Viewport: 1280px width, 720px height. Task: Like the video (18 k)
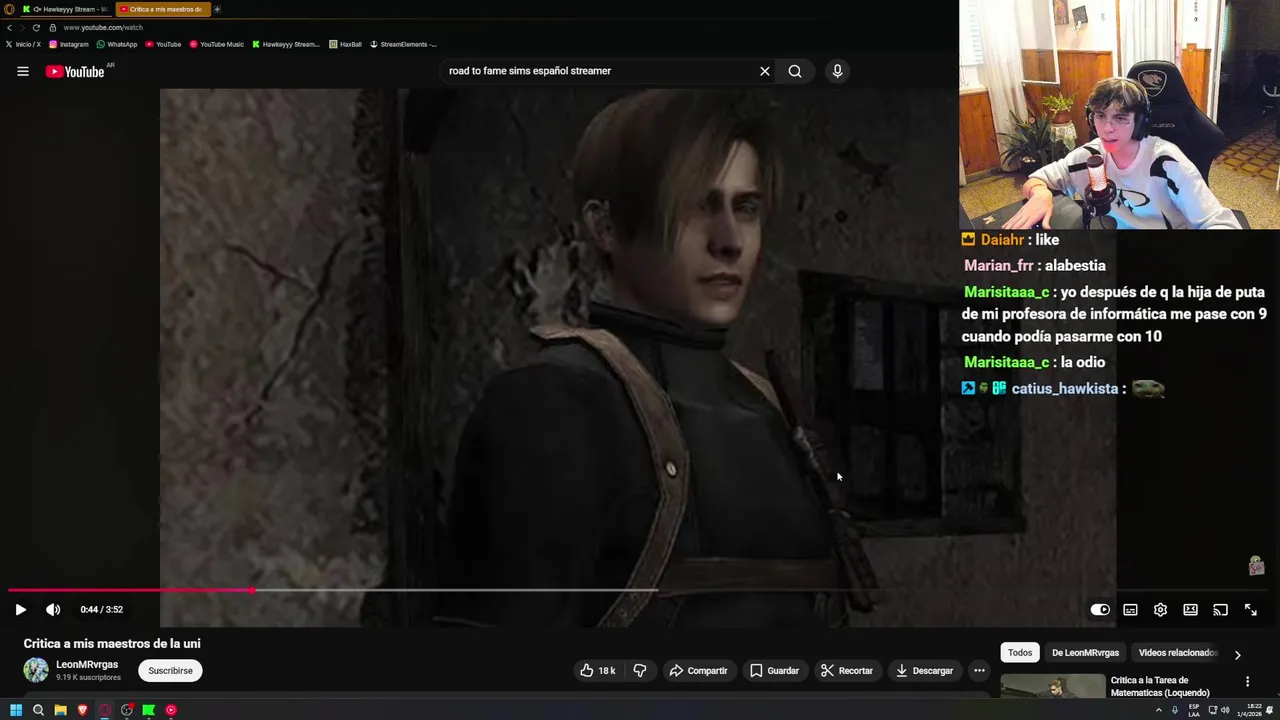click(x=597, y=670)
